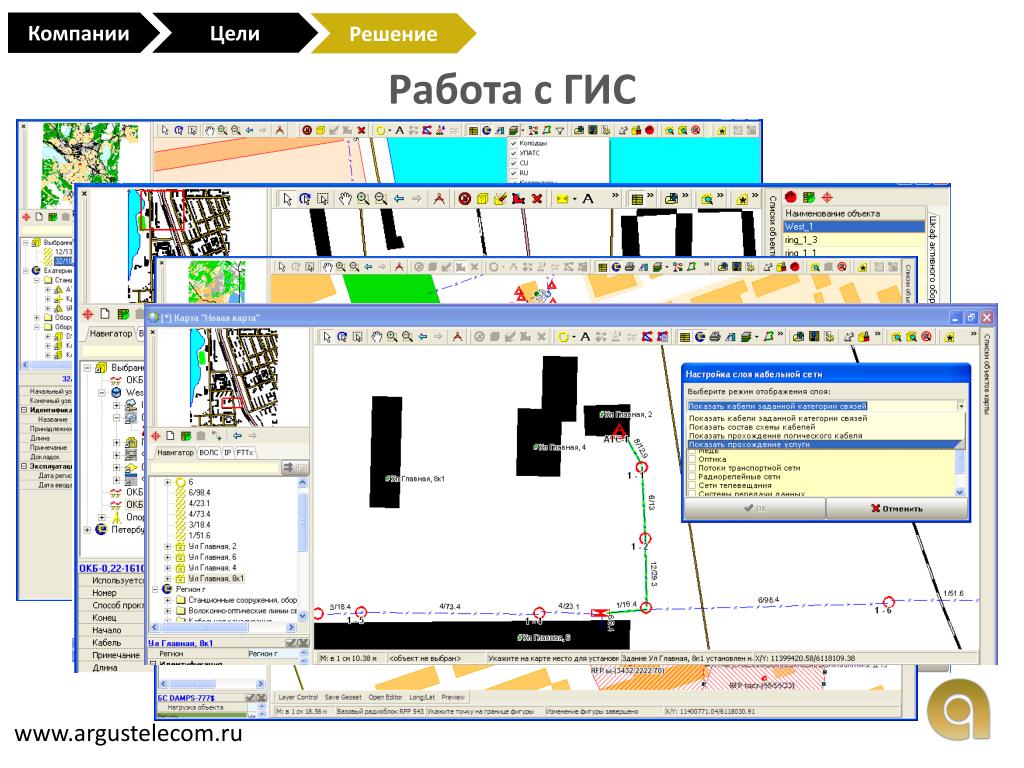Click the red no-search icon in front toolbar
The height and width of the screenshot is (768, 1024).
(926, 337)
